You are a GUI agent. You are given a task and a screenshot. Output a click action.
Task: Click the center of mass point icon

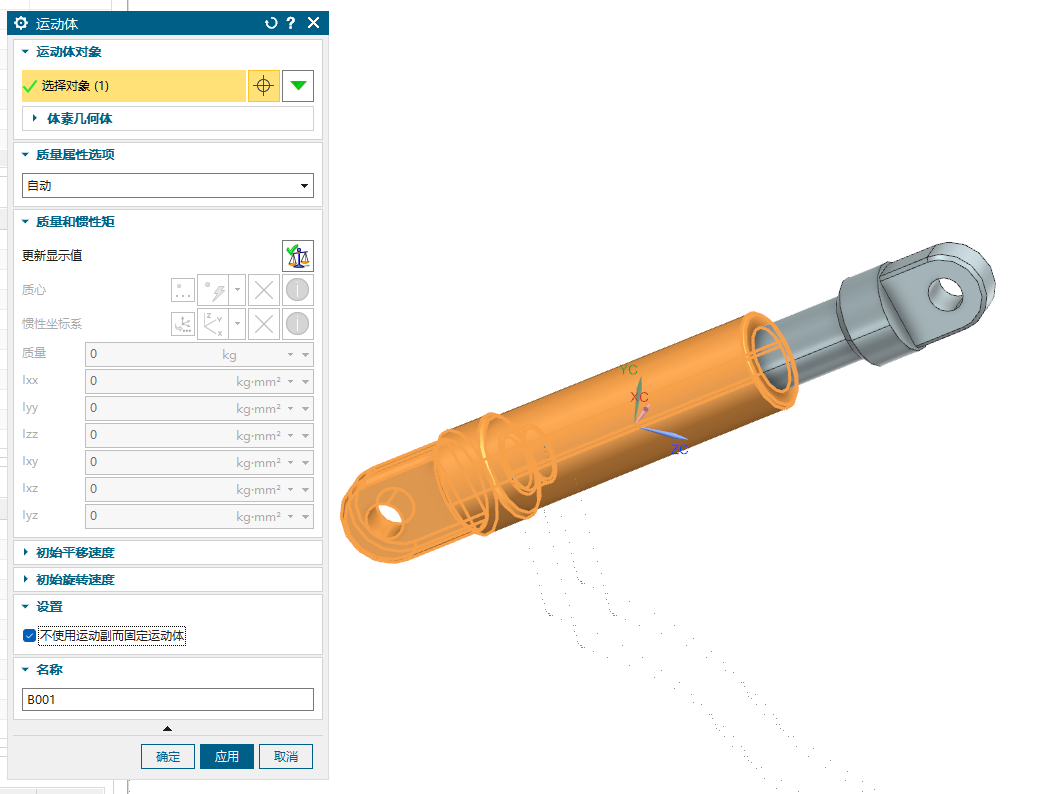click(x=183, y=291)
